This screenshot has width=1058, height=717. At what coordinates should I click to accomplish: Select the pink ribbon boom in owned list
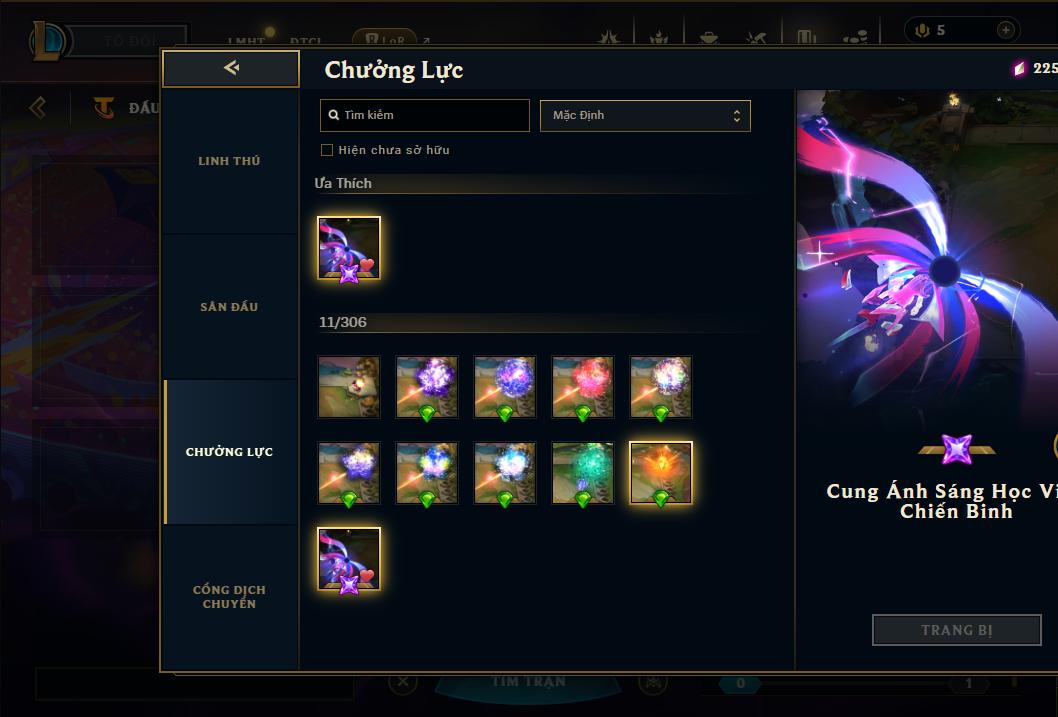click(x=349, y=558)
